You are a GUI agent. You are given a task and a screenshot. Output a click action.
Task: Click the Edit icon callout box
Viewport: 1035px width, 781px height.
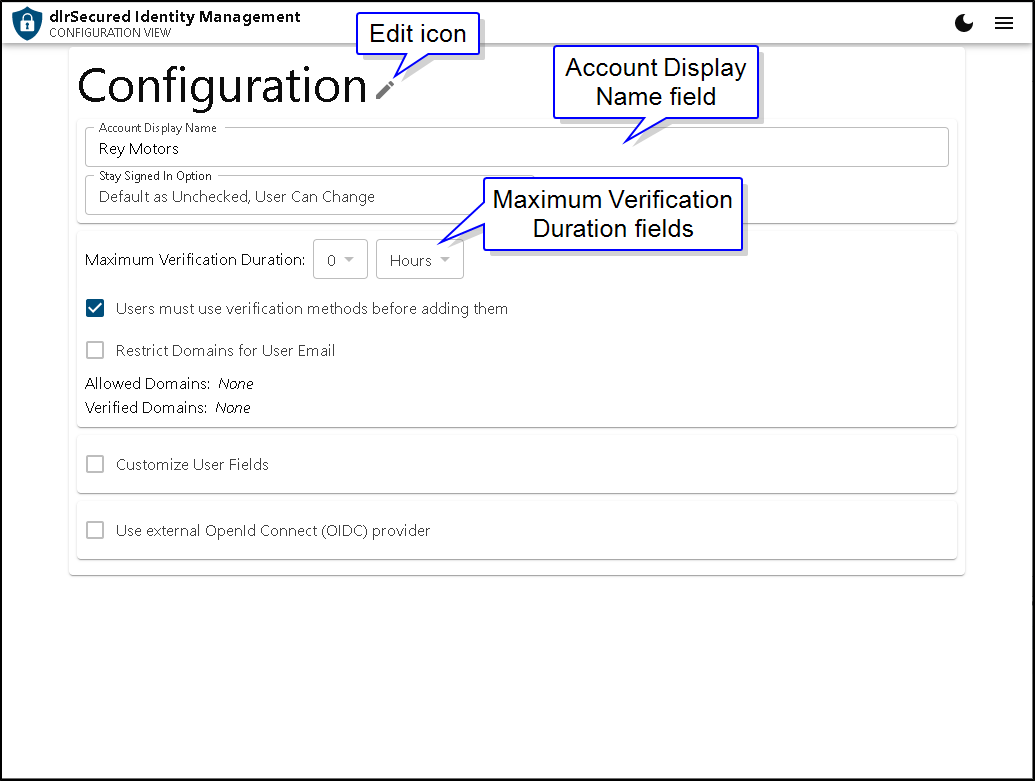click(418, 34)
